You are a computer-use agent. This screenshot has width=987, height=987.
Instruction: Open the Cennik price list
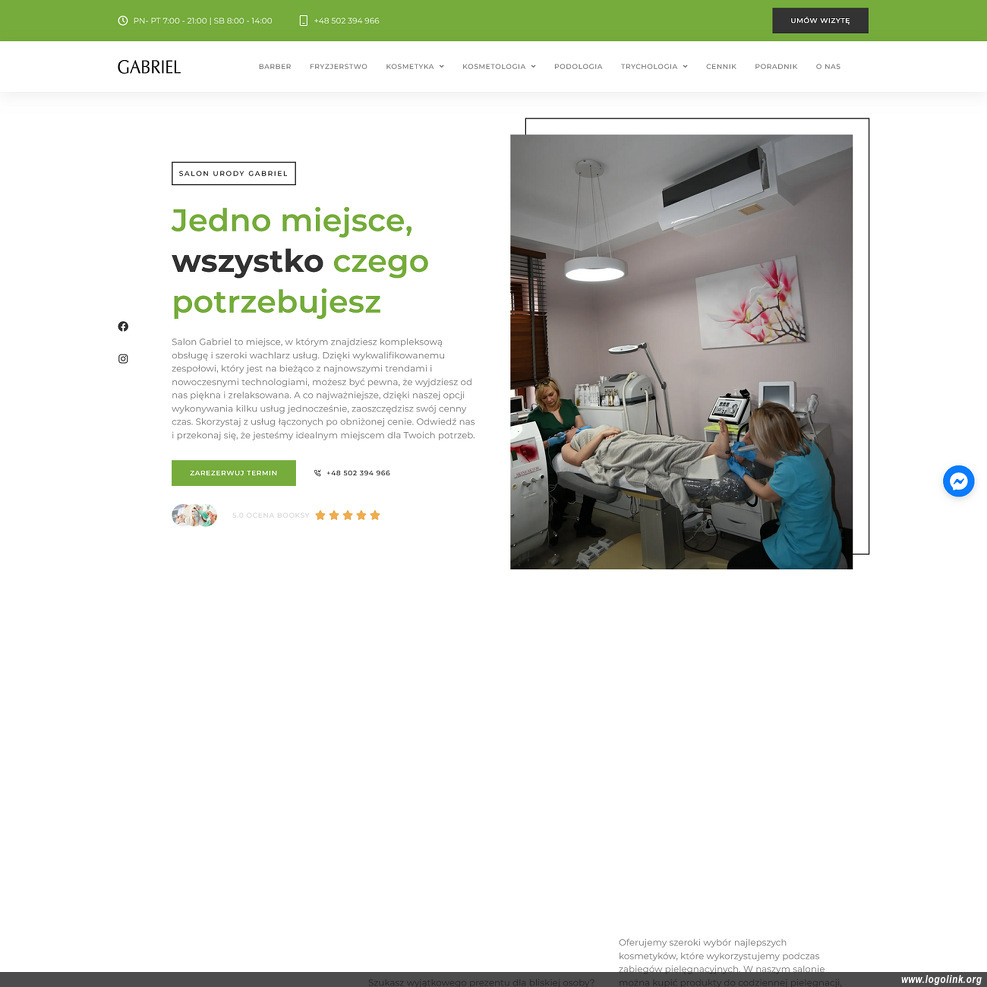pyautogui.click(x=721, y=67)
